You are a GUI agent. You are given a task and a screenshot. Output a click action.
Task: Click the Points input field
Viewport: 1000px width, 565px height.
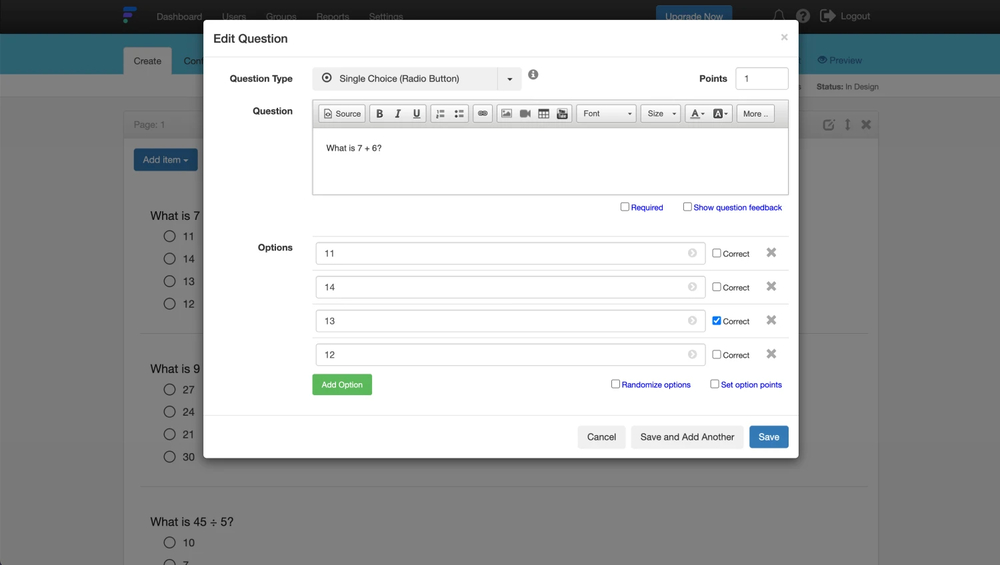(x=762, y=78)
